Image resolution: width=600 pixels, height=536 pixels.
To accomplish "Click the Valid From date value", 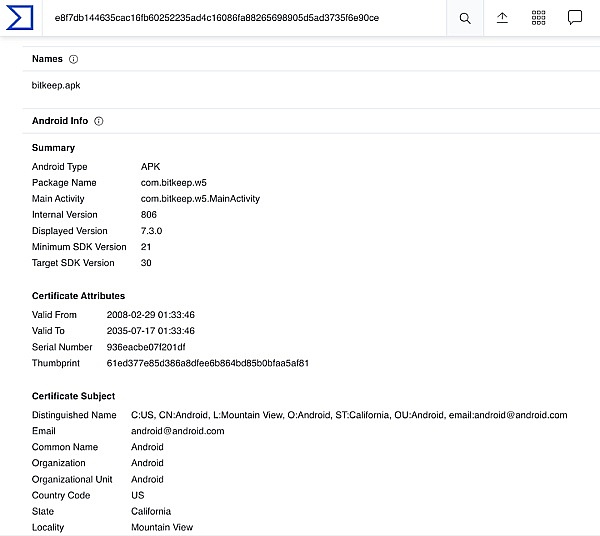I will (150, 315).
